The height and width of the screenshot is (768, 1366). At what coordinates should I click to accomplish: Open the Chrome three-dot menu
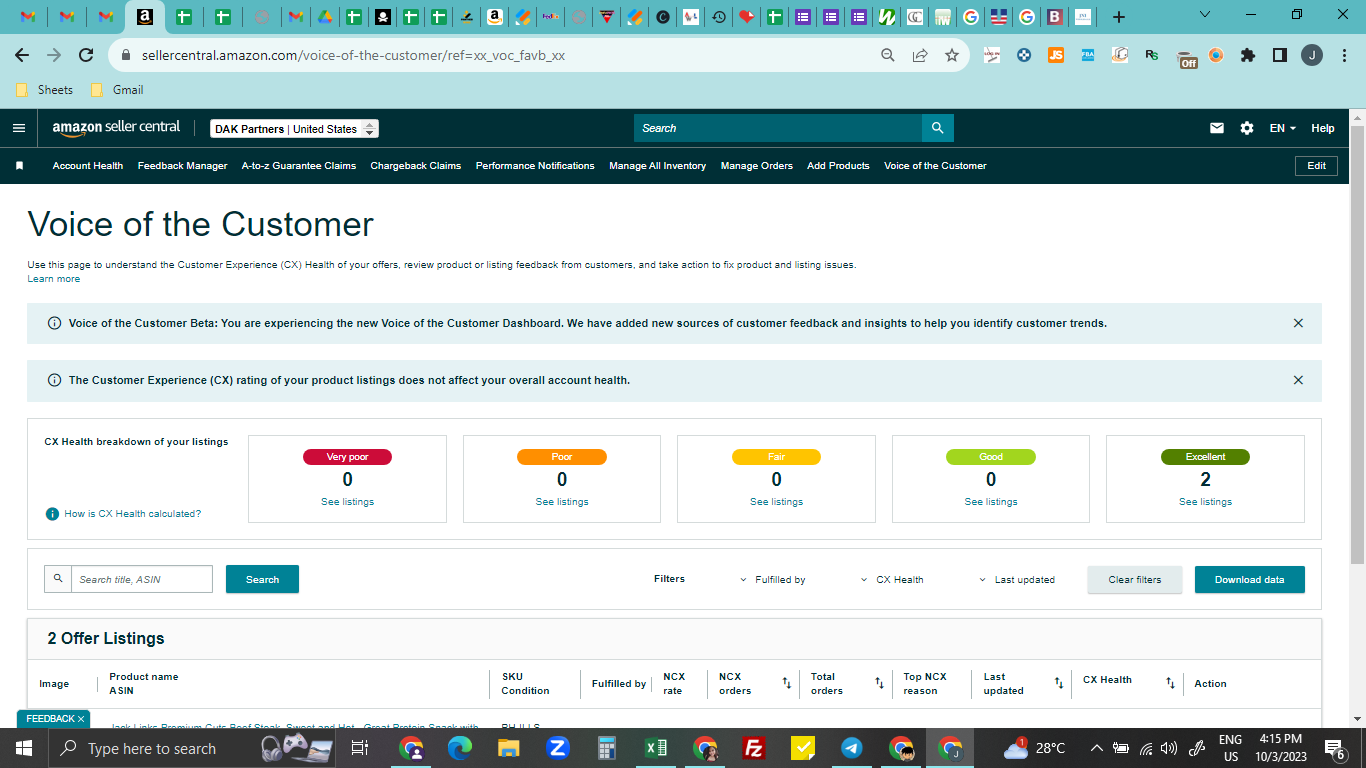click(x=1343, y=56)
